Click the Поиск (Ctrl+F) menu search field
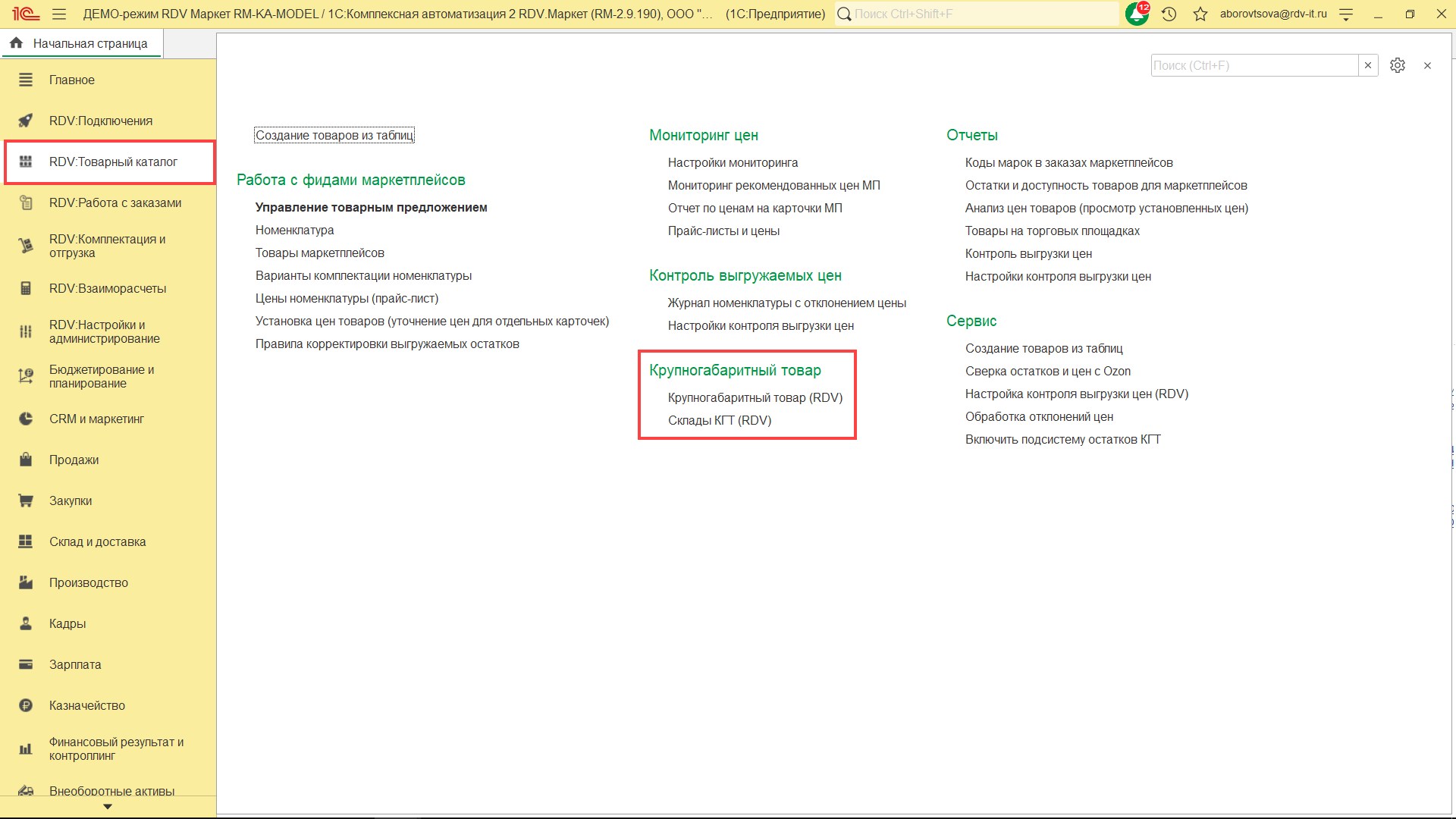Viewport: 1456px width, 819px height. 1254,65
